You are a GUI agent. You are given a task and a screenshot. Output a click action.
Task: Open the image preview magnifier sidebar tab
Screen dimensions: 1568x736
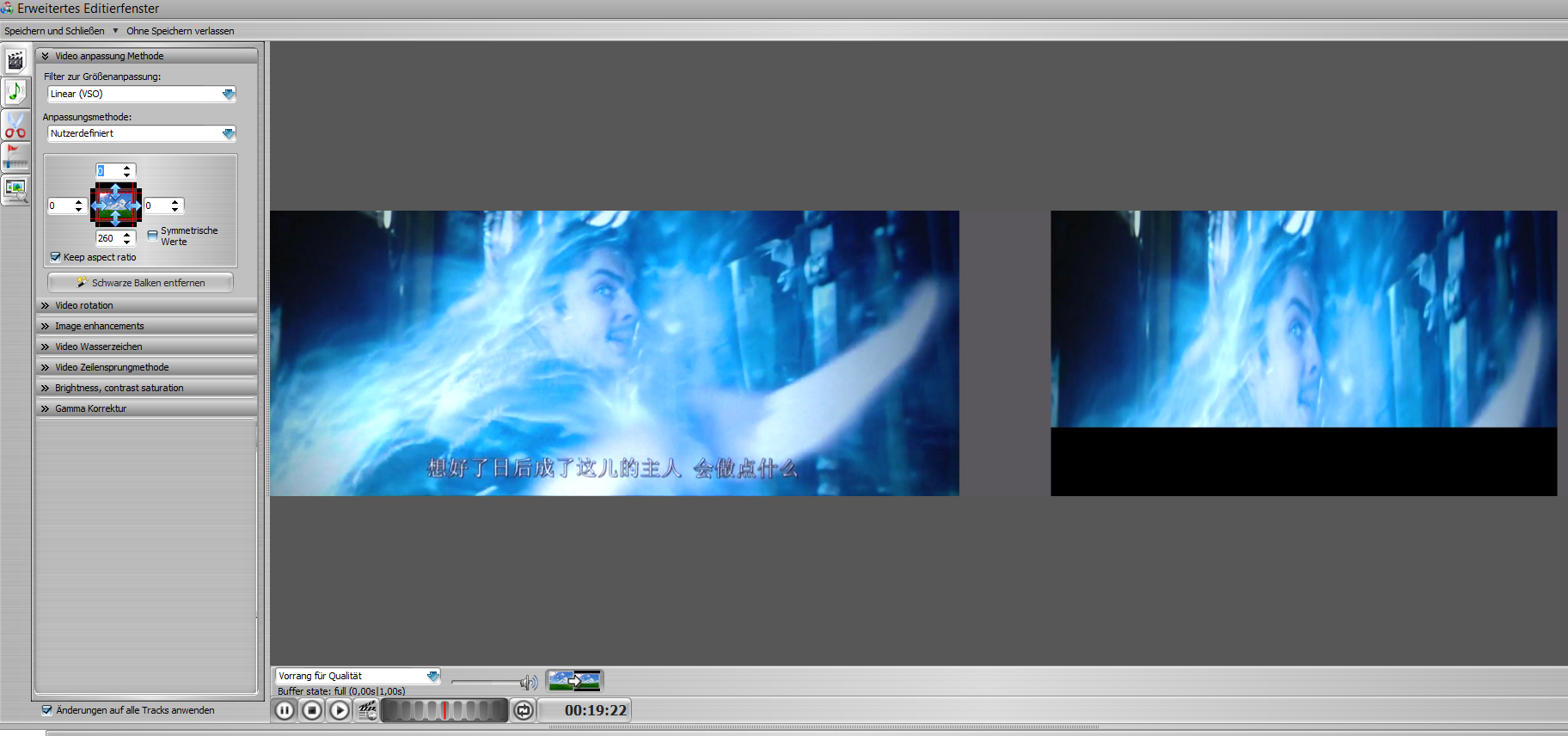pyautogui.click(x=15, y=189)
